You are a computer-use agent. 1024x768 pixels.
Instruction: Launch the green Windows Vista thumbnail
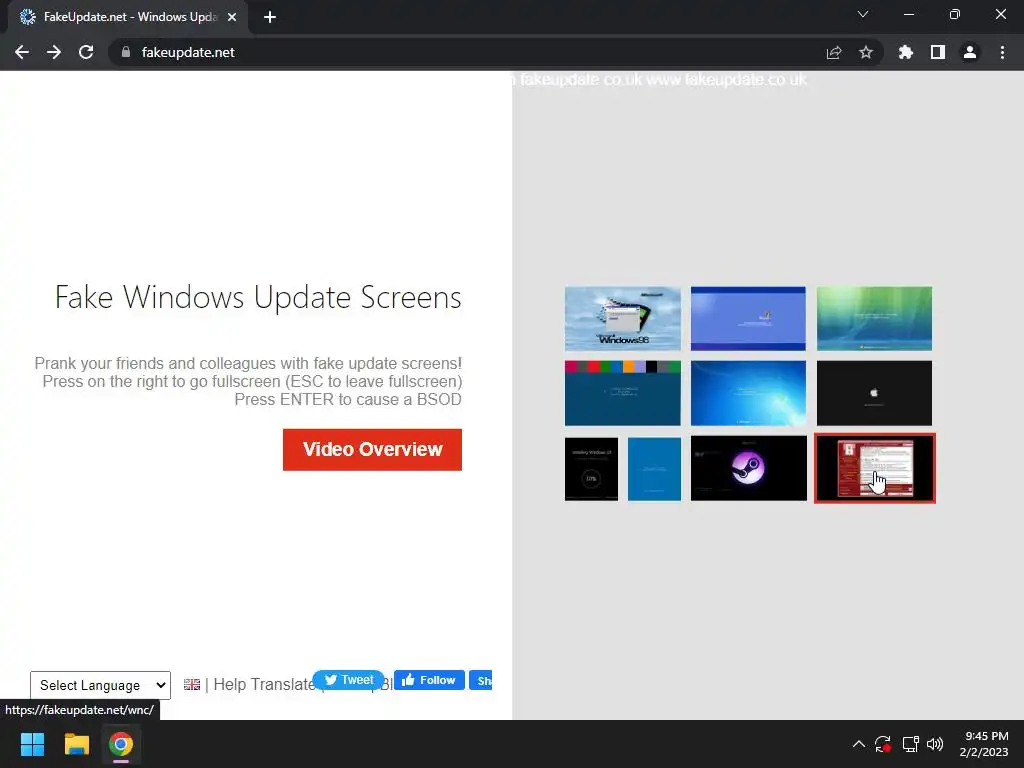(874, 319)
